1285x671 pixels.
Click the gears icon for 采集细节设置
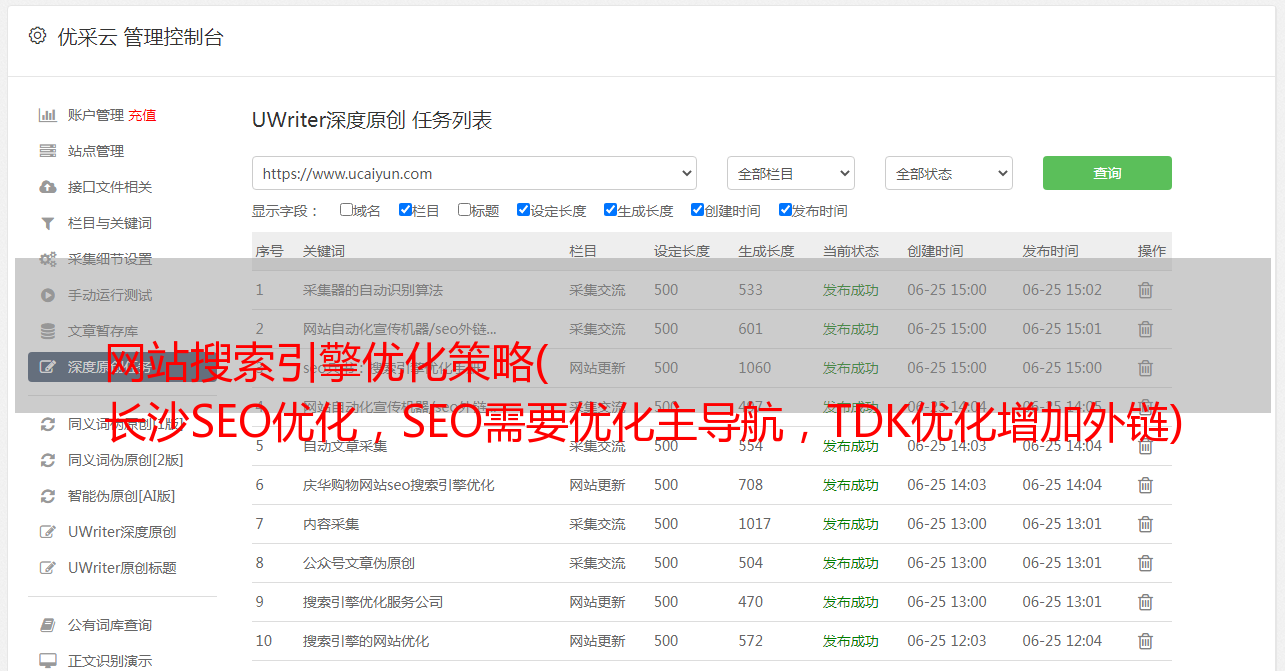(x=47, y=259)
